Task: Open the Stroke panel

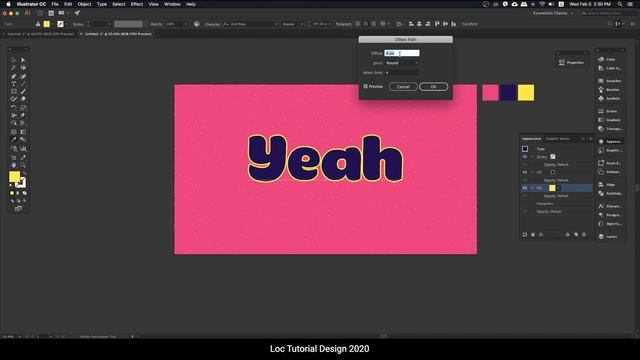Action: (x=608, y=111)
